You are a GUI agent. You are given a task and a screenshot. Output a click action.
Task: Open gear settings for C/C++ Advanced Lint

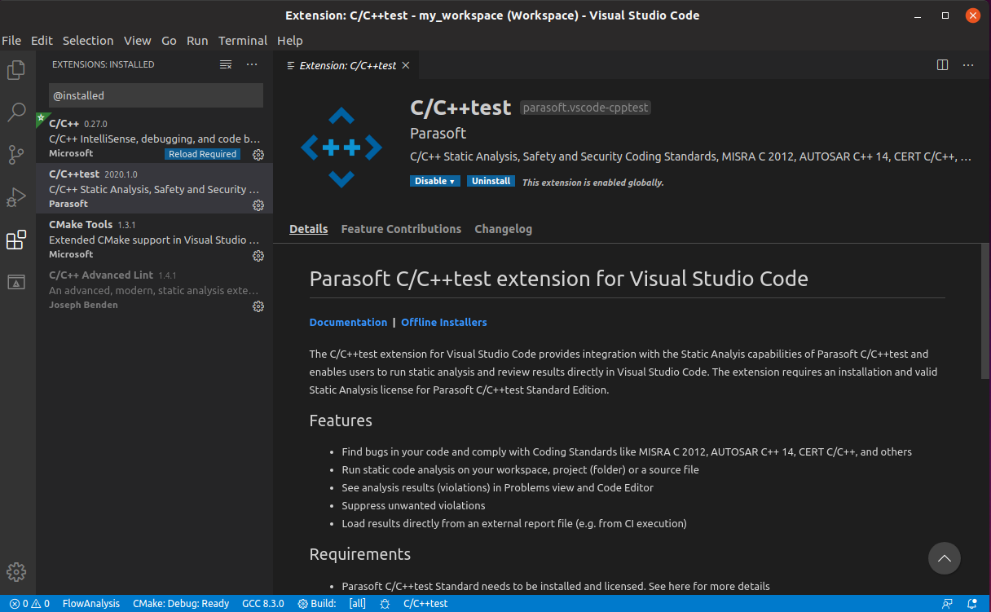258,306
